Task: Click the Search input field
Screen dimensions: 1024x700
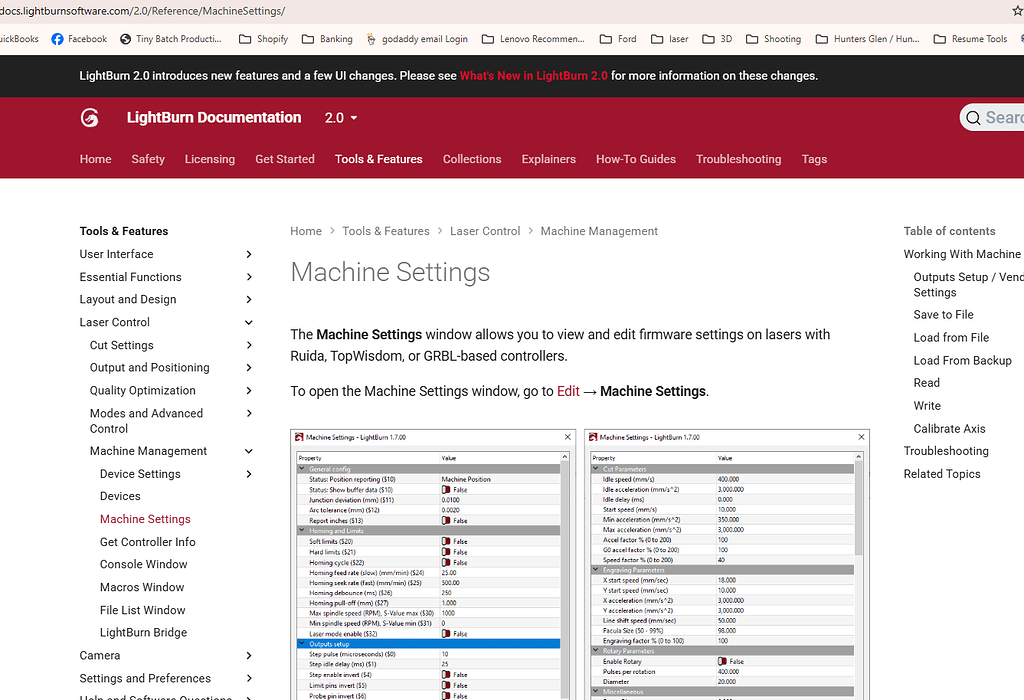Action: [993, 118]
